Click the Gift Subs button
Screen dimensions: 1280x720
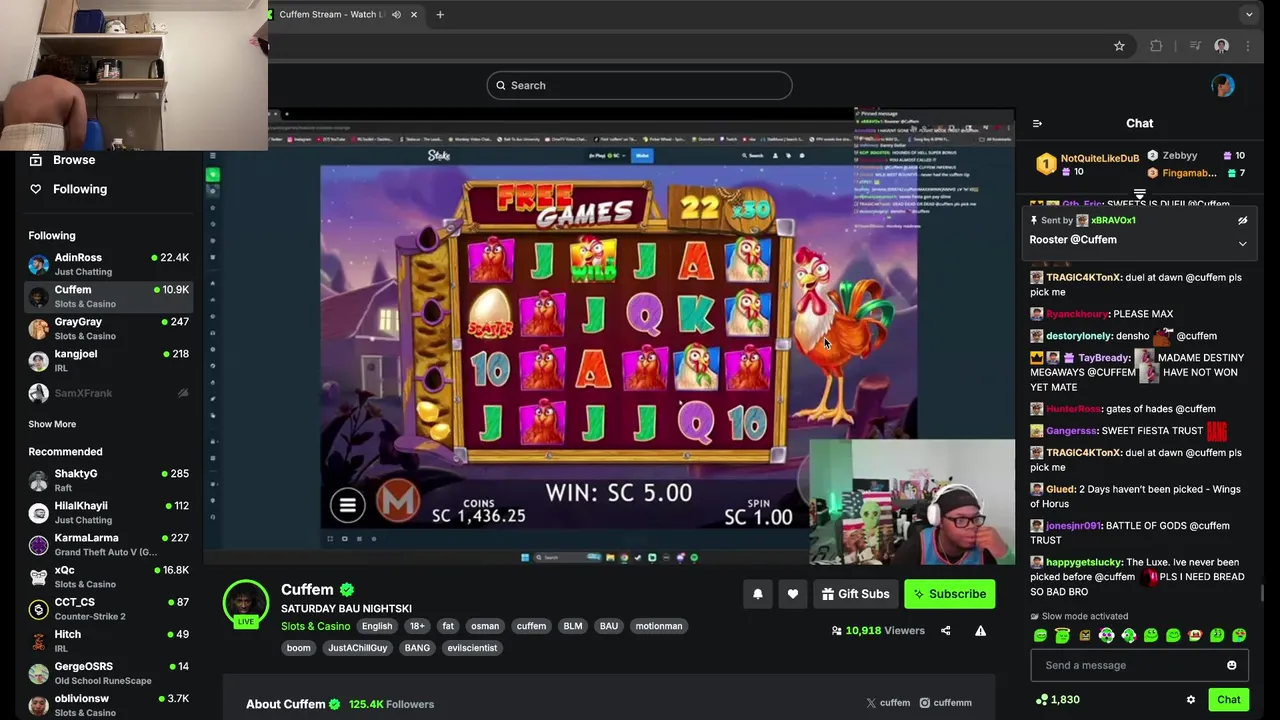pos(855,594)
